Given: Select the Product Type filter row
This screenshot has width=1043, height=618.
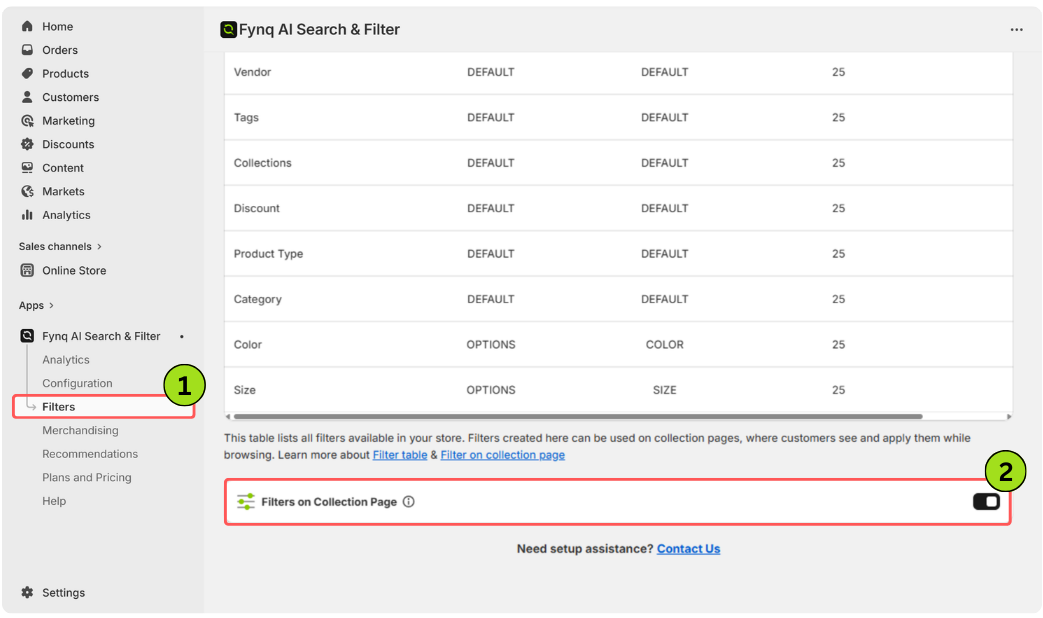Looking at the screenshot, I should click(618, 254).
